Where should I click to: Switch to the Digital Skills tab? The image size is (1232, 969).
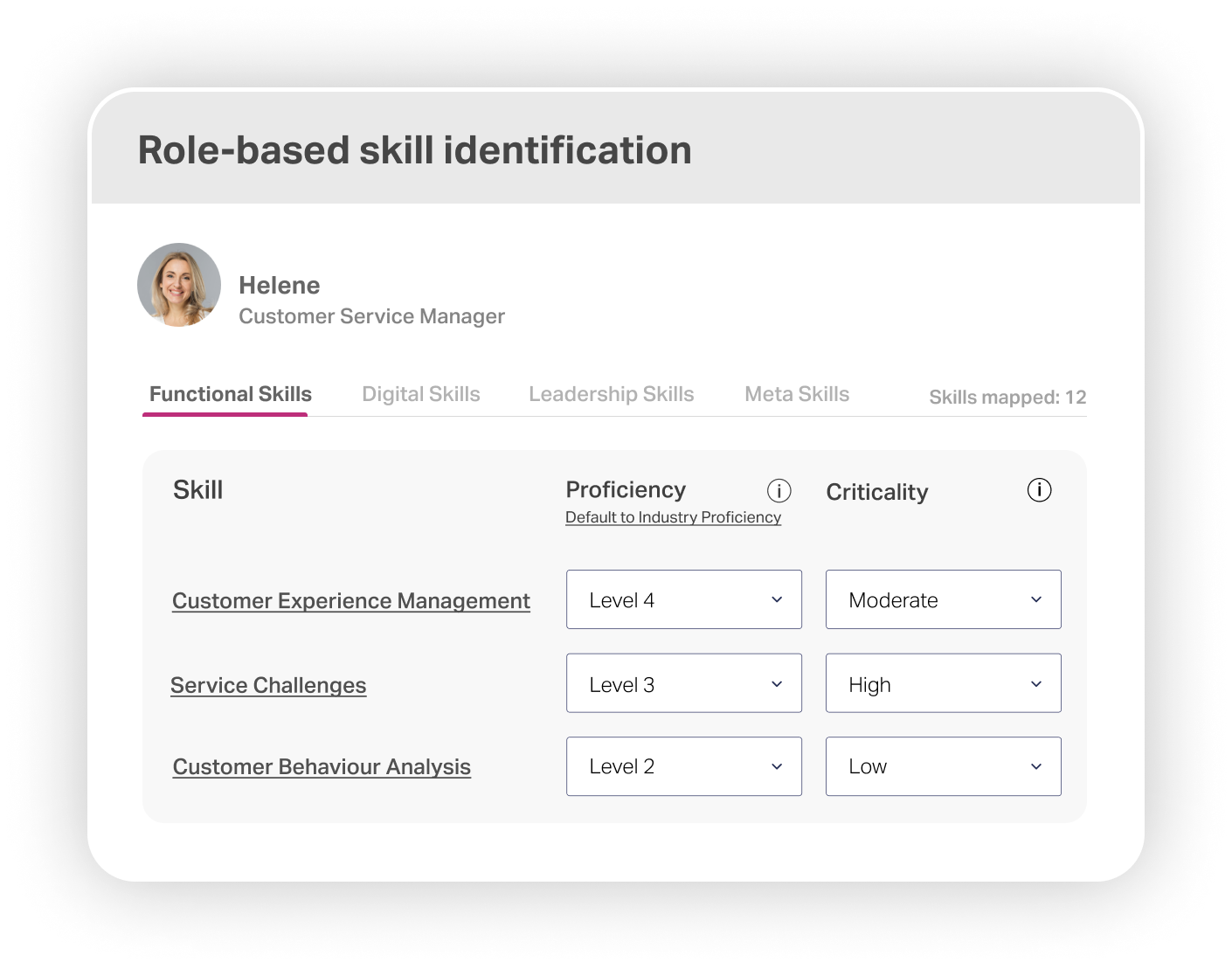tap(420, 394)
